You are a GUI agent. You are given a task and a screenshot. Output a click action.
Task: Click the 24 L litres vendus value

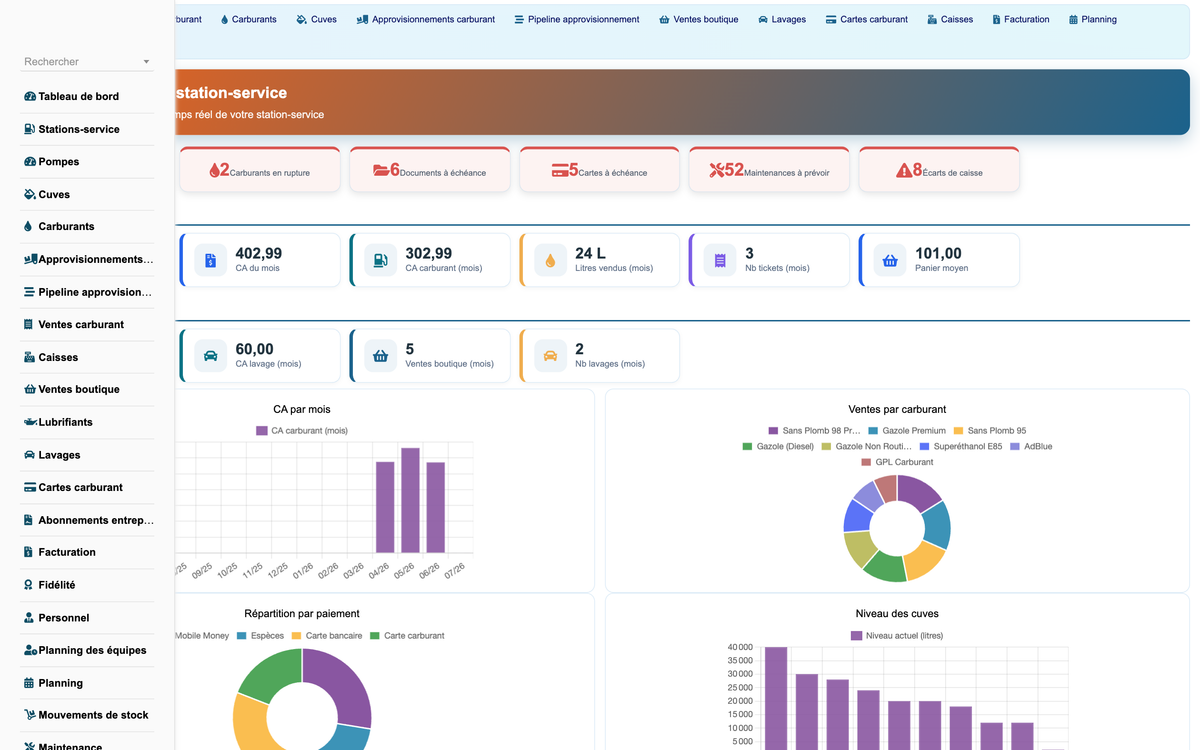click(x=590, y=254)
